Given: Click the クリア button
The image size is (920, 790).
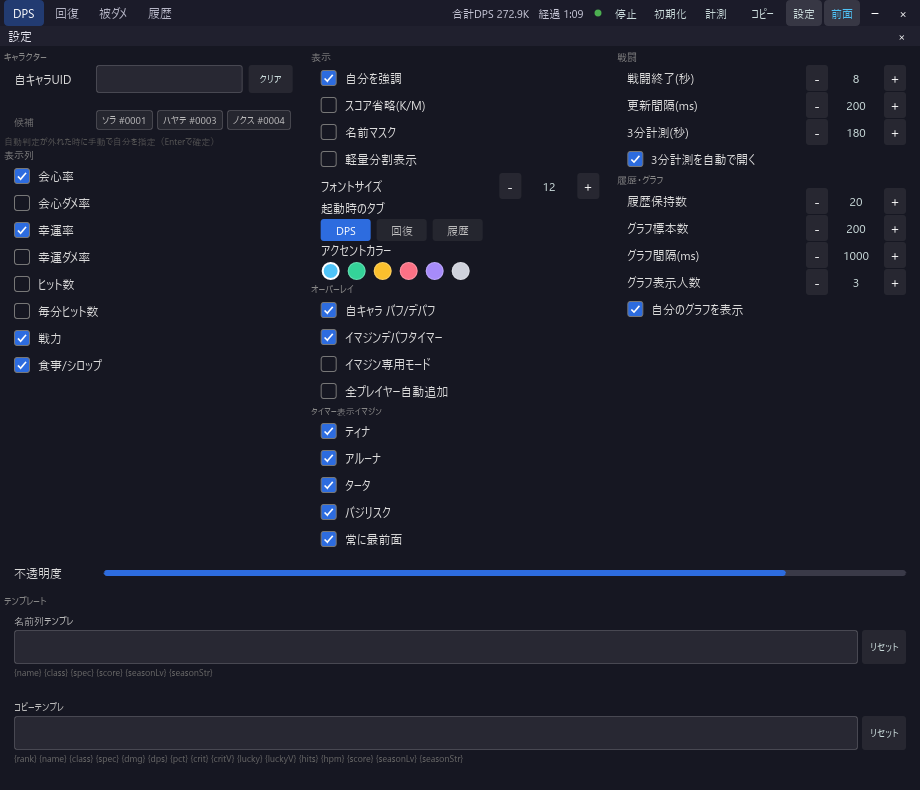Looking at the screenshot, I should [270, 79].
